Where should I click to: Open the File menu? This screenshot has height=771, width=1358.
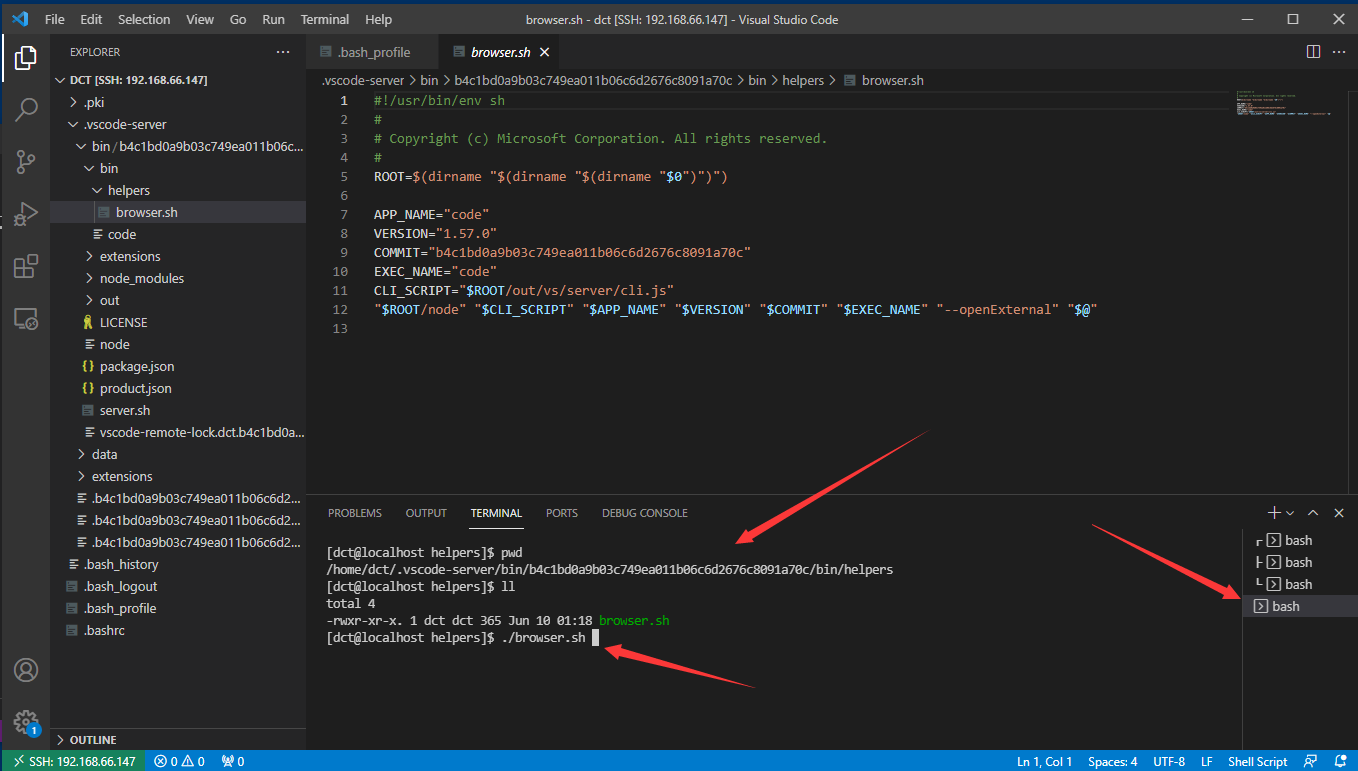(x=55, y=19)
